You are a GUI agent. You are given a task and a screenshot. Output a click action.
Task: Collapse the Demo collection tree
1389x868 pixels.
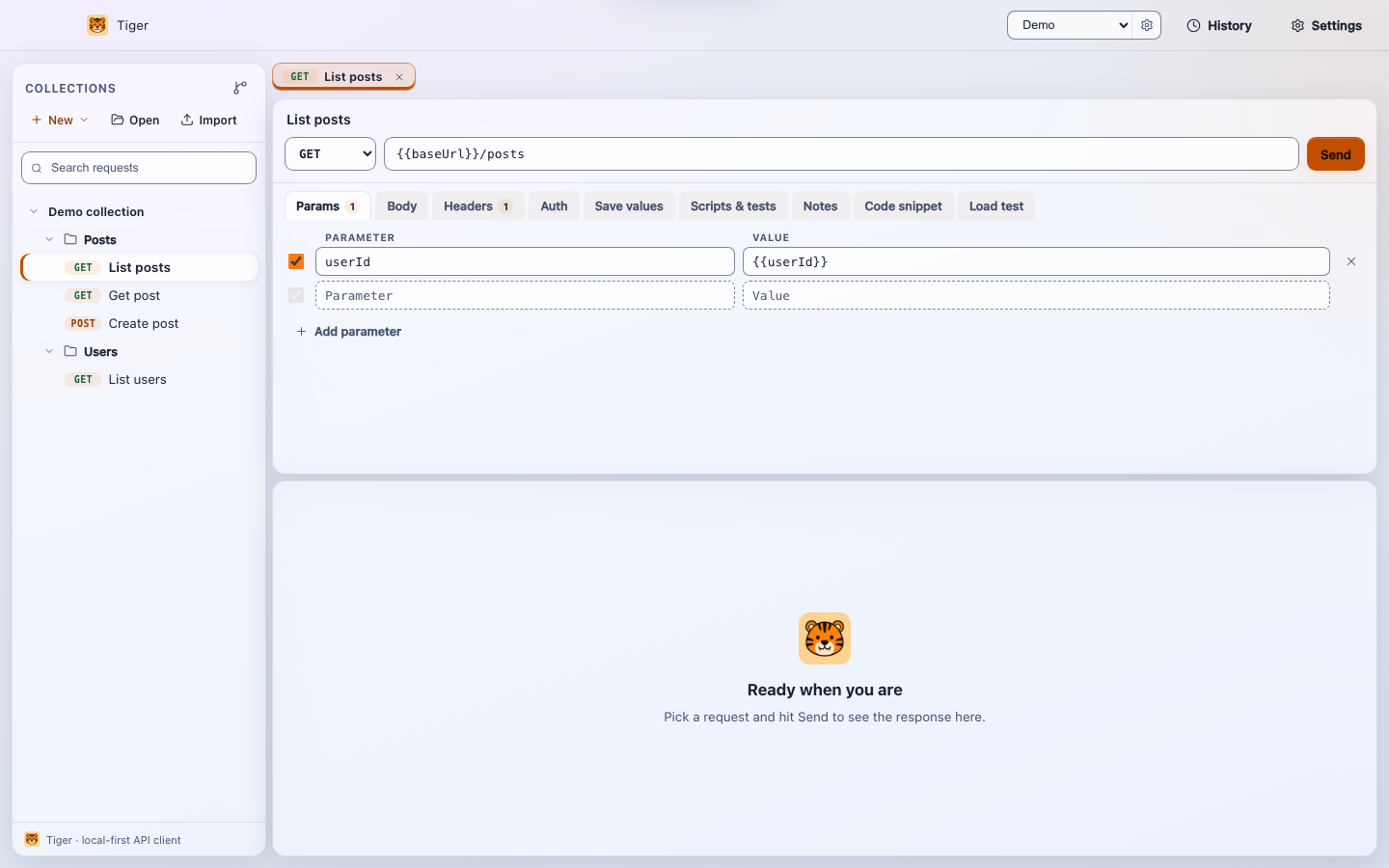click(34, 211)
